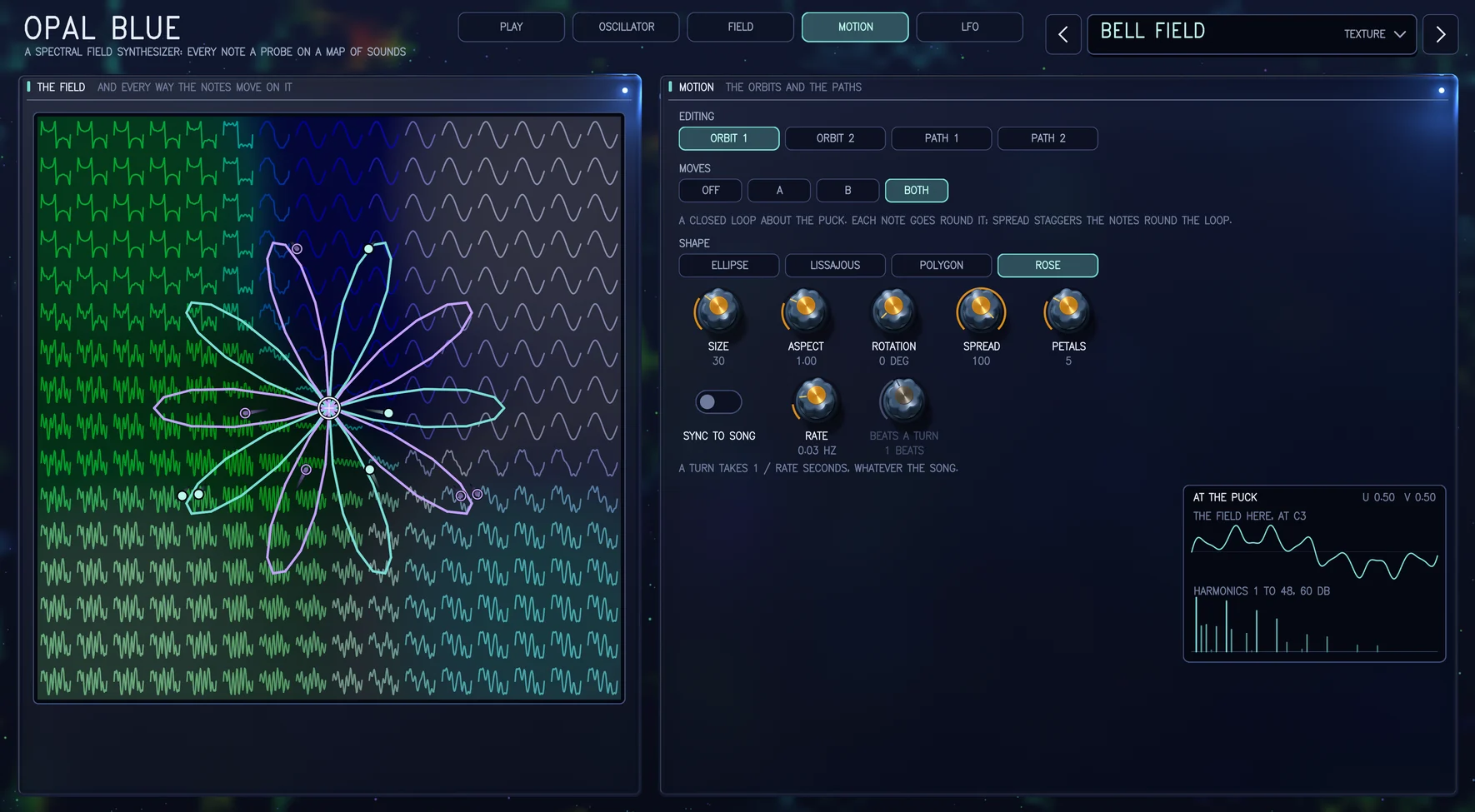Switch to the OSCILLATOR tab
The width and height of the screenshot is (1475, 812).
(x=626, y=27)
